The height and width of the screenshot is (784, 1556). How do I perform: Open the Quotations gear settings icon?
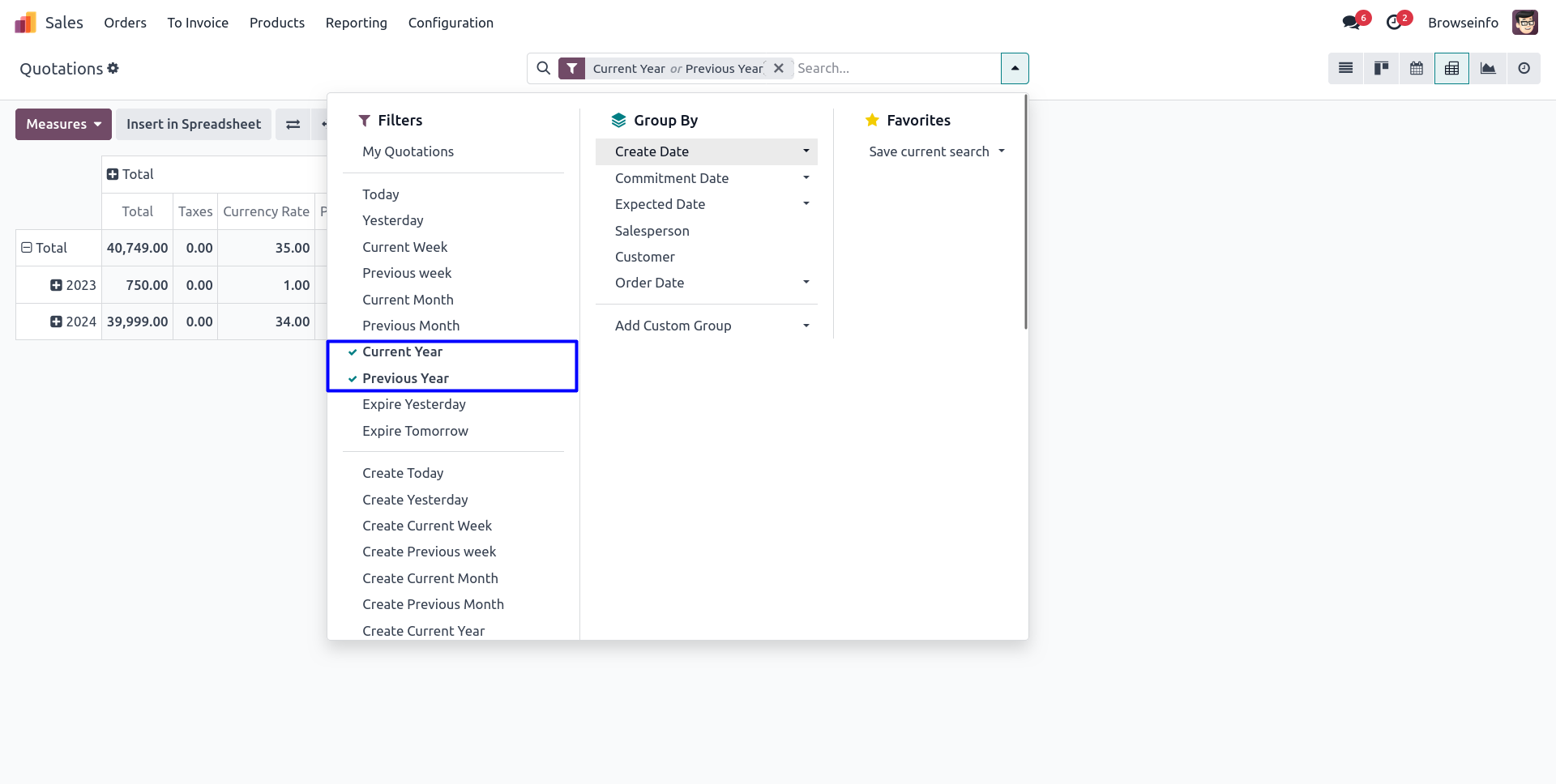113,69
